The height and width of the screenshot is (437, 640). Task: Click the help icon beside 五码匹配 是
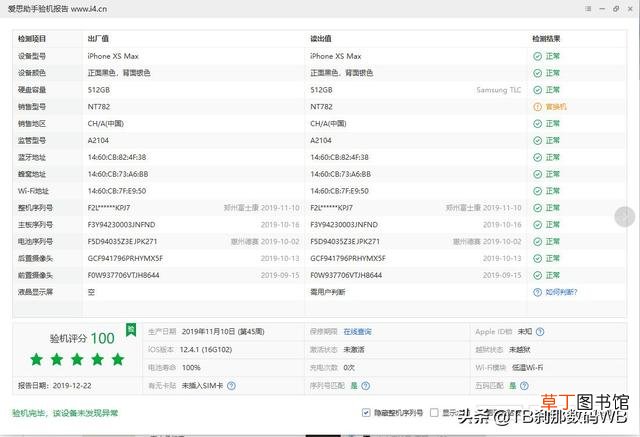[524, 386]
